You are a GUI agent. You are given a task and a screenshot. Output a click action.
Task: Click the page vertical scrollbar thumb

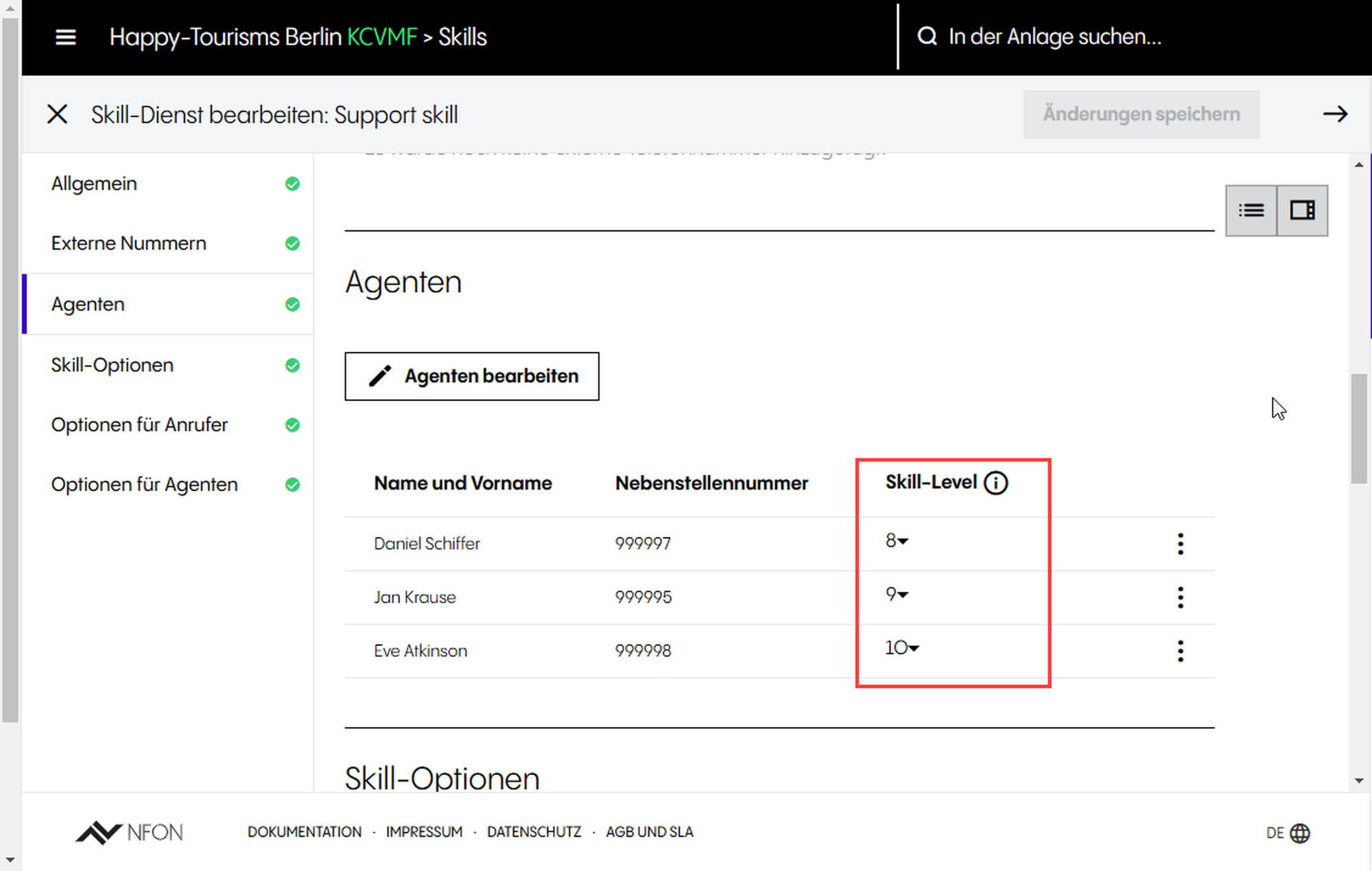(x=1358, y=429)
